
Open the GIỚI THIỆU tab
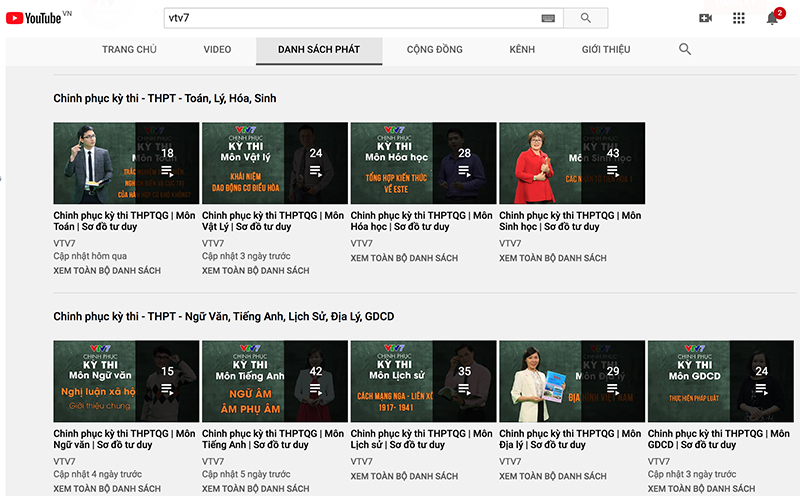click(606, 49)
